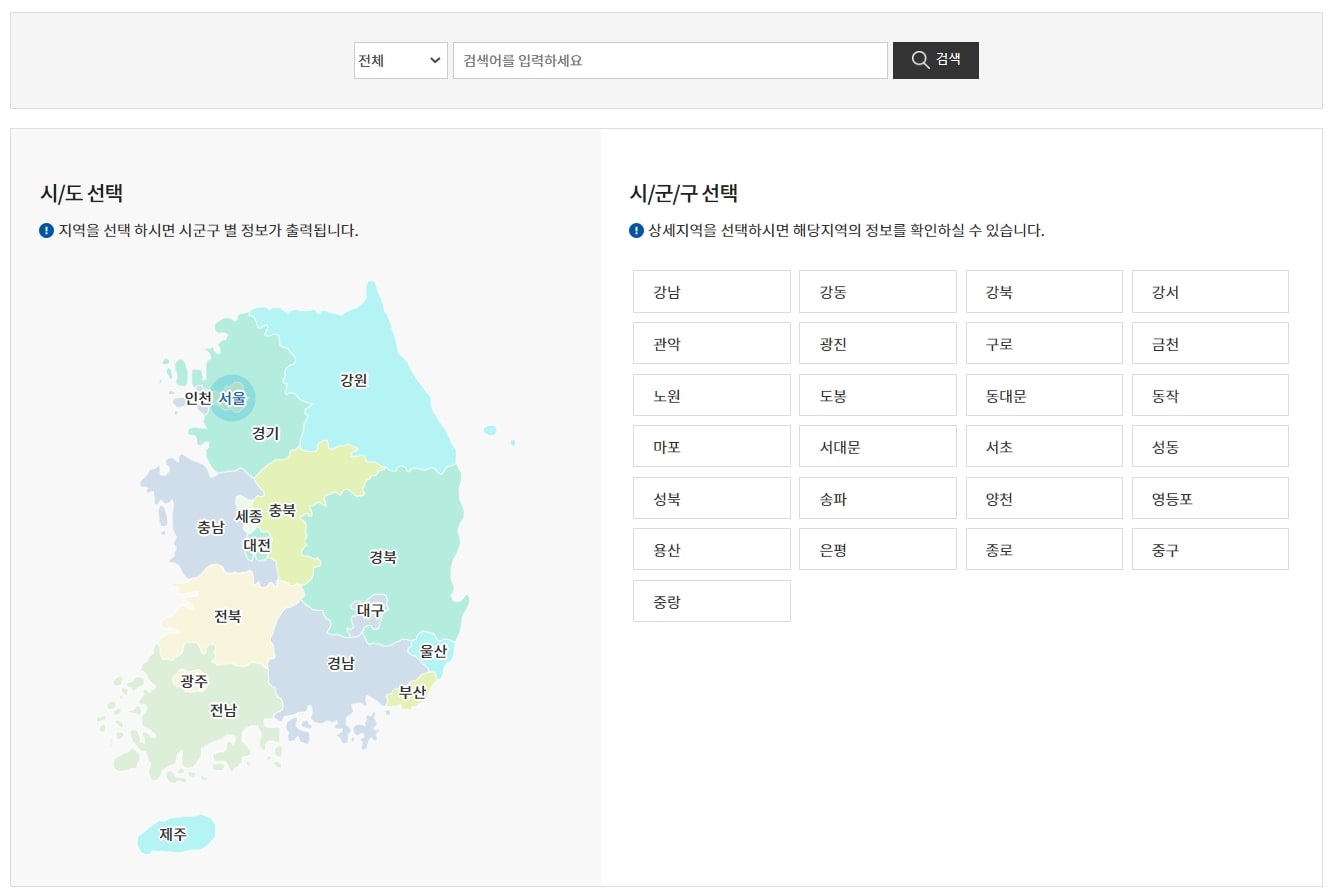Focus the 검색어를 입력하세요 search field

tap(670, 60)
